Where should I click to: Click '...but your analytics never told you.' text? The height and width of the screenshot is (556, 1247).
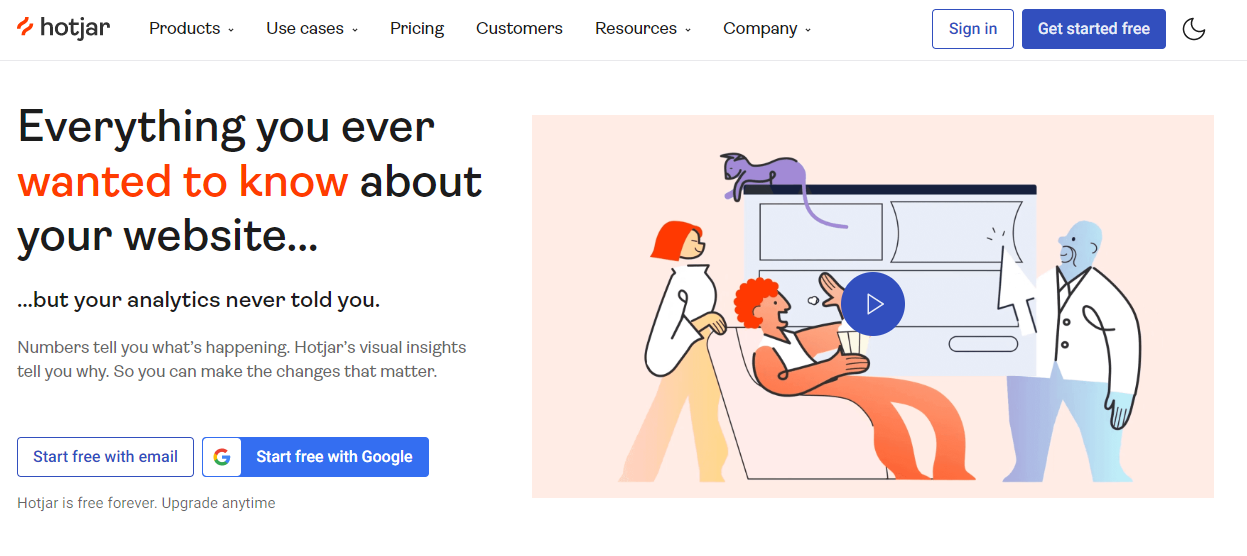coord(199,300)
